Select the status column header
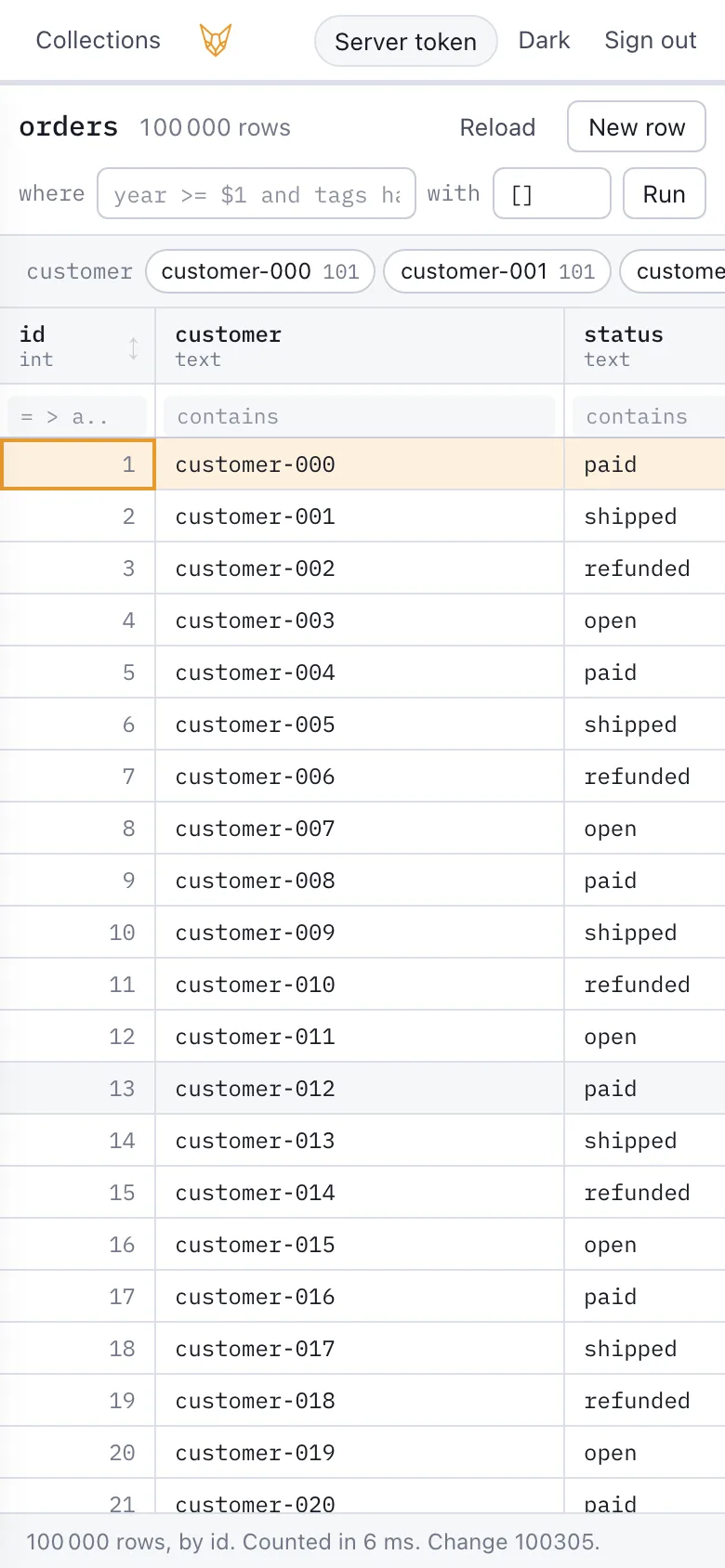The width and height of the screenshot is (725, 1568). [x=645, y=346]
